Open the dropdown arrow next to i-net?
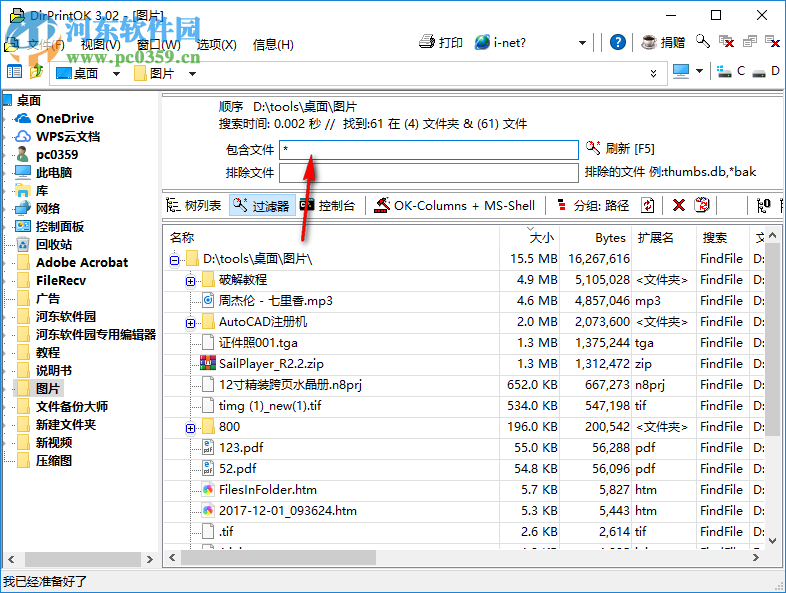Image resolution: width=786 pixels, height=593 pixels. 582,43
